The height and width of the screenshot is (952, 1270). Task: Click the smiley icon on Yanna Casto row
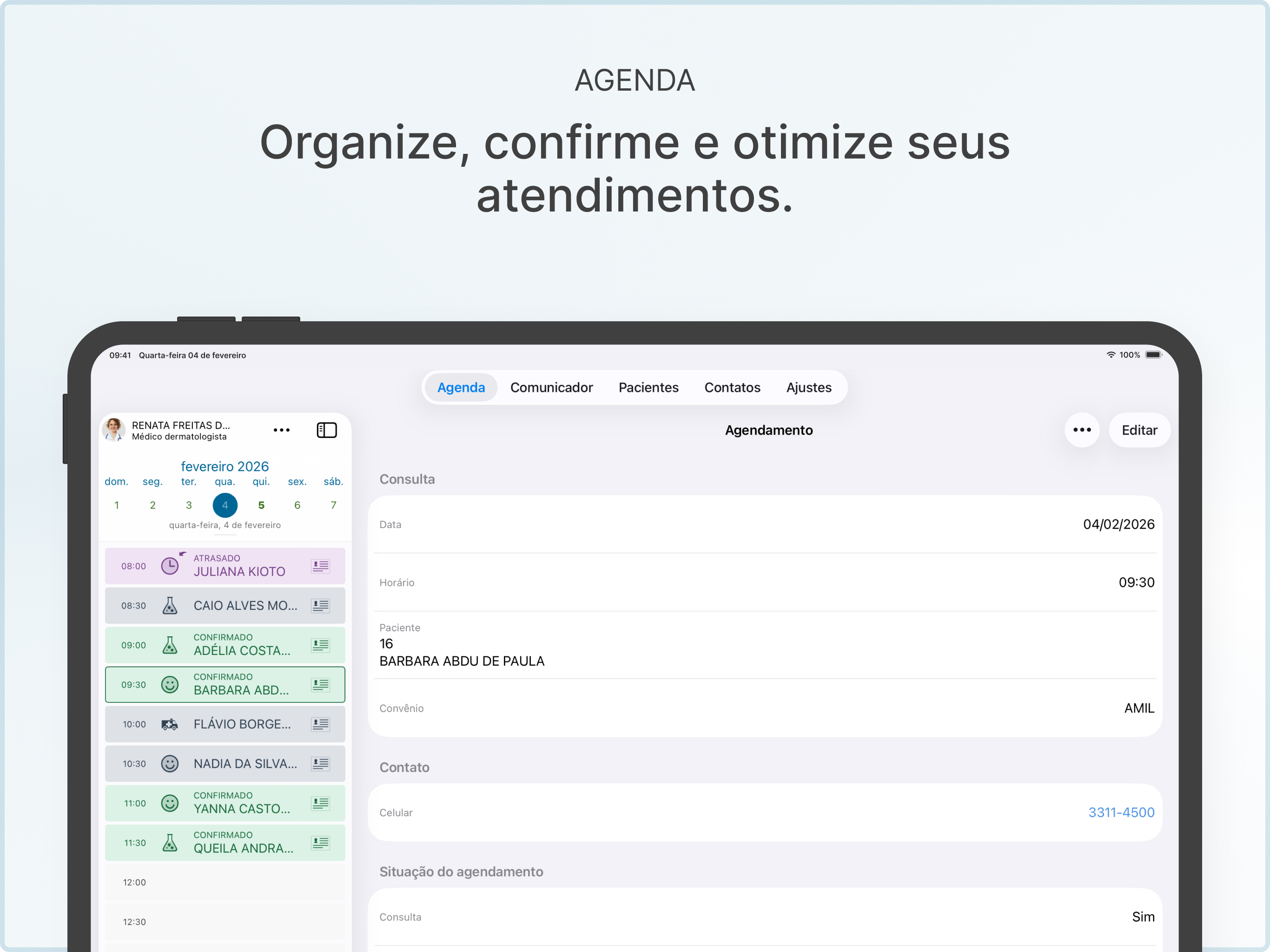(x=170, y=803)
